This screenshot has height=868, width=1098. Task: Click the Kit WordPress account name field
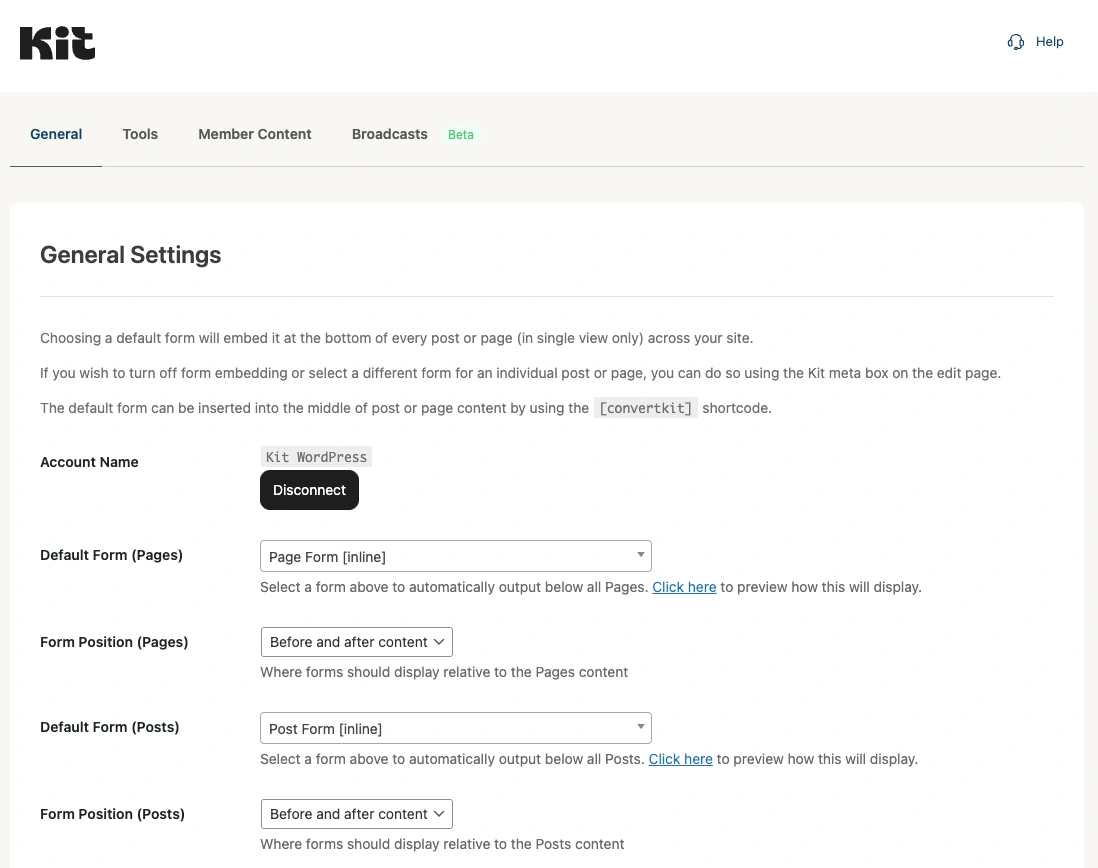pos(316,456)
